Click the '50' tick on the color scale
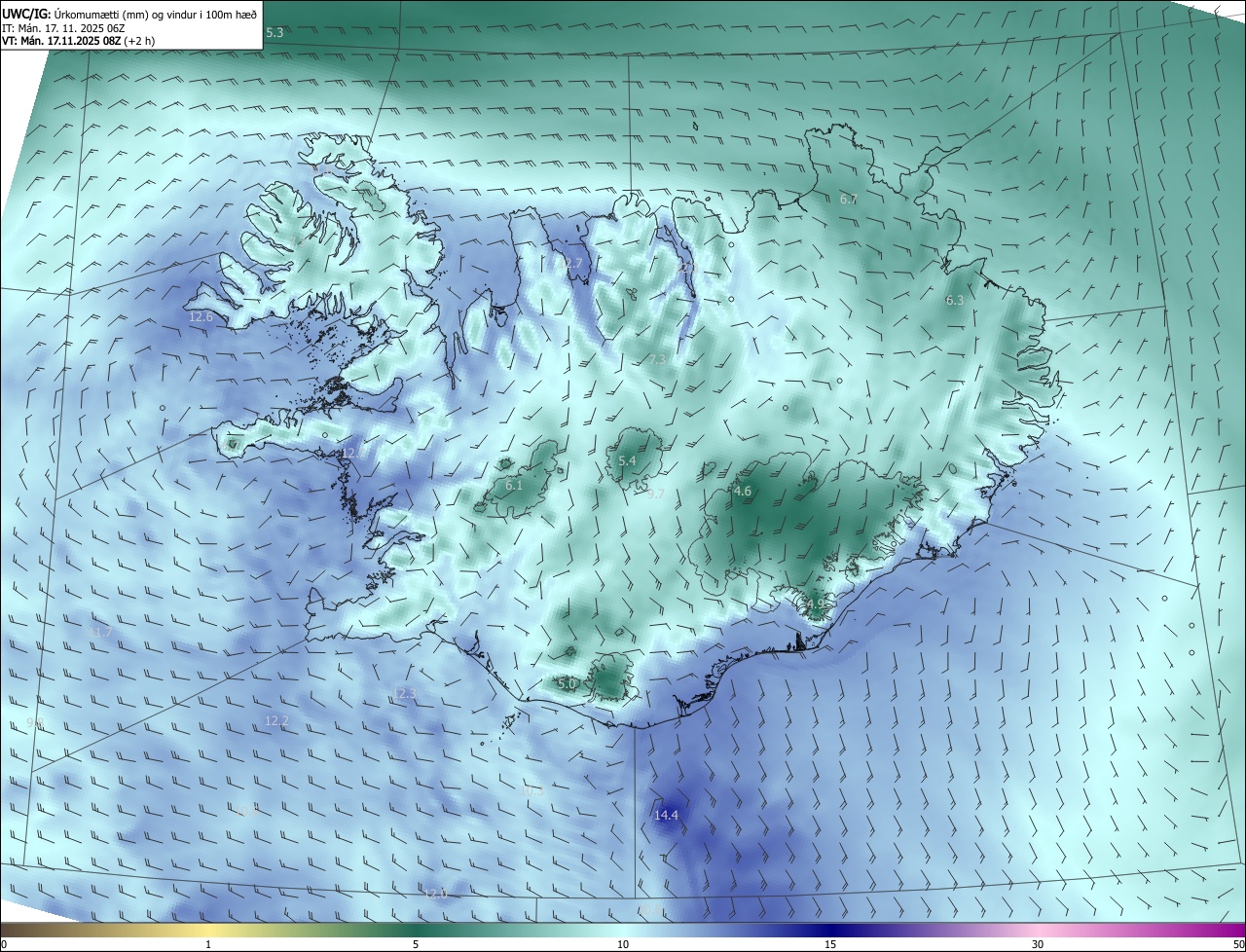 tap(1238, 944)
